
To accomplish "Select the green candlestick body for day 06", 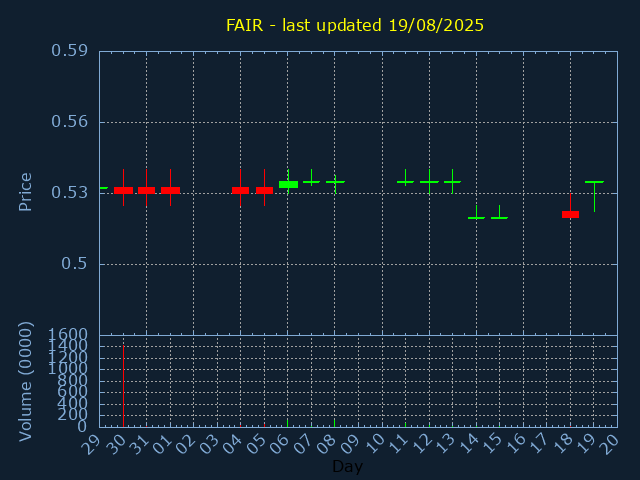I will [x=289, y=184].
